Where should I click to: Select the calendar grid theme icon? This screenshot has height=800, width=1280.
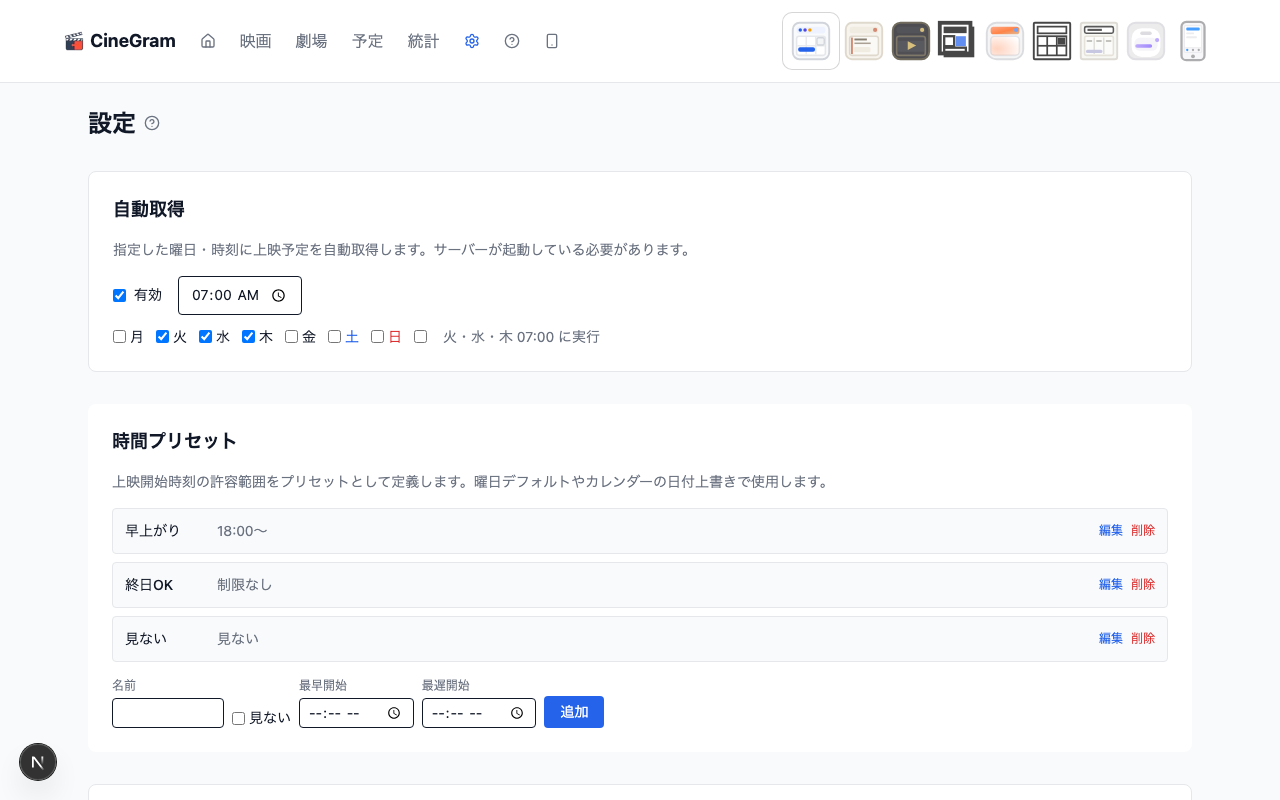click(1052, 40)
